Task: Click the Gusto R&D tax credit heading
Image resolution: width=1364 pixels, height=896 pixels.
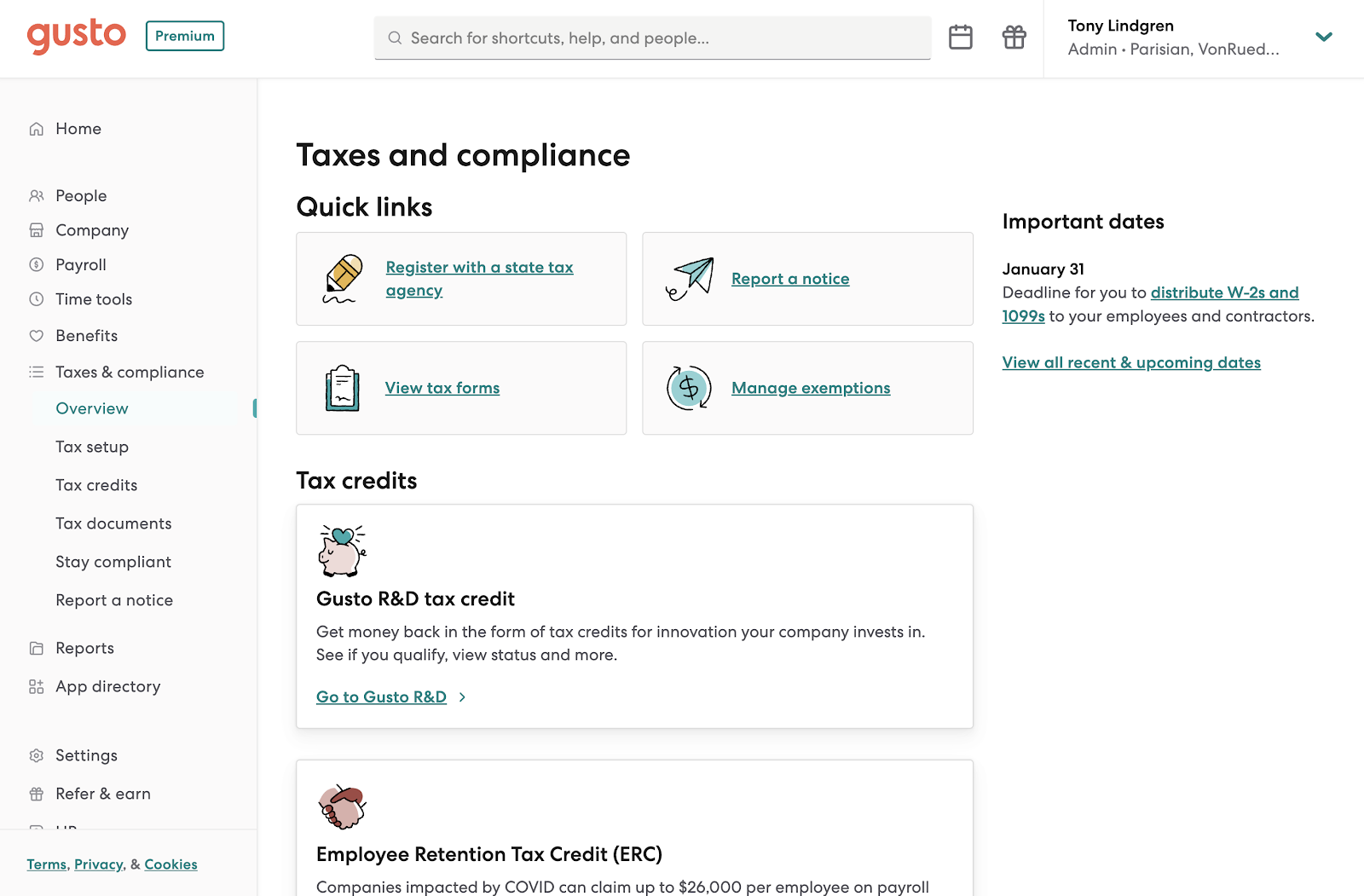Action: click(415, 599)
